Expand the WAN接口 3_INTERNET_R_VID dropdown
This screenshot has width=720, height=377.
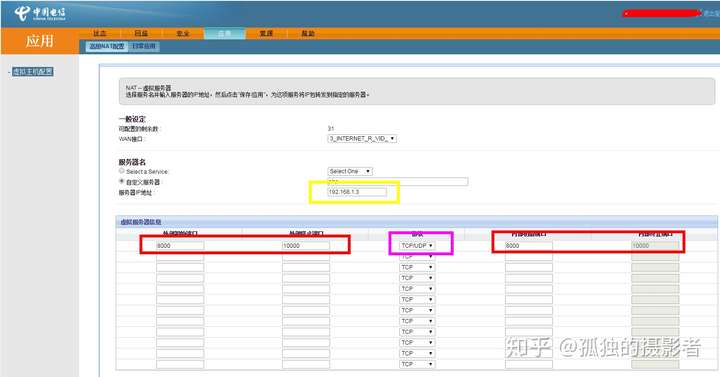pos(362,138)
